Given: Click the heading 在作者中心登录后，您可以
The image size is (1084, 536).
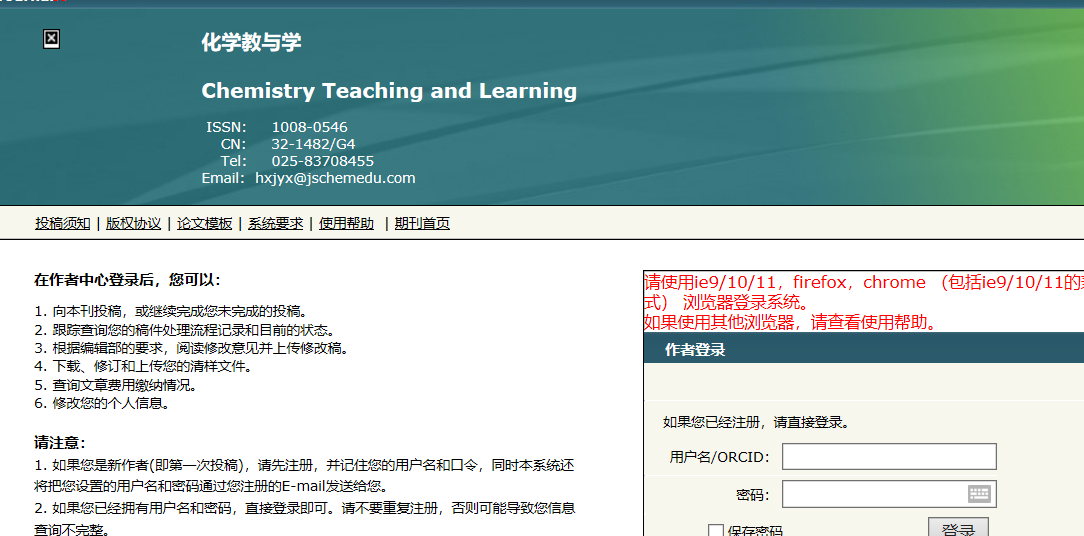Looking at the screenshot, I should [127, 280].
